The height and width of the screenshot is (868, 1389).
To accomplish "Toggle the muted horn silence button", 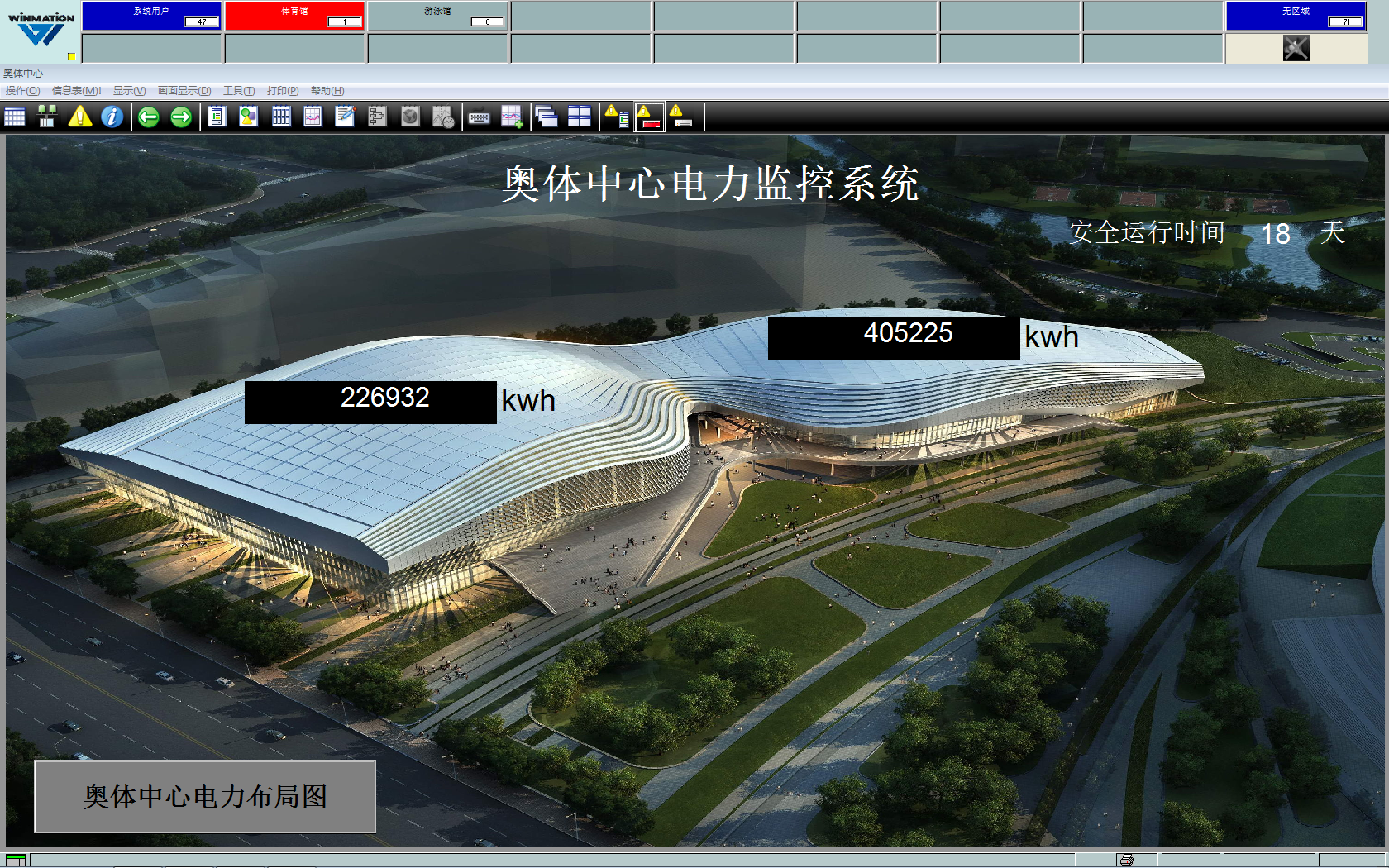I will click(x=1296, y=48).
